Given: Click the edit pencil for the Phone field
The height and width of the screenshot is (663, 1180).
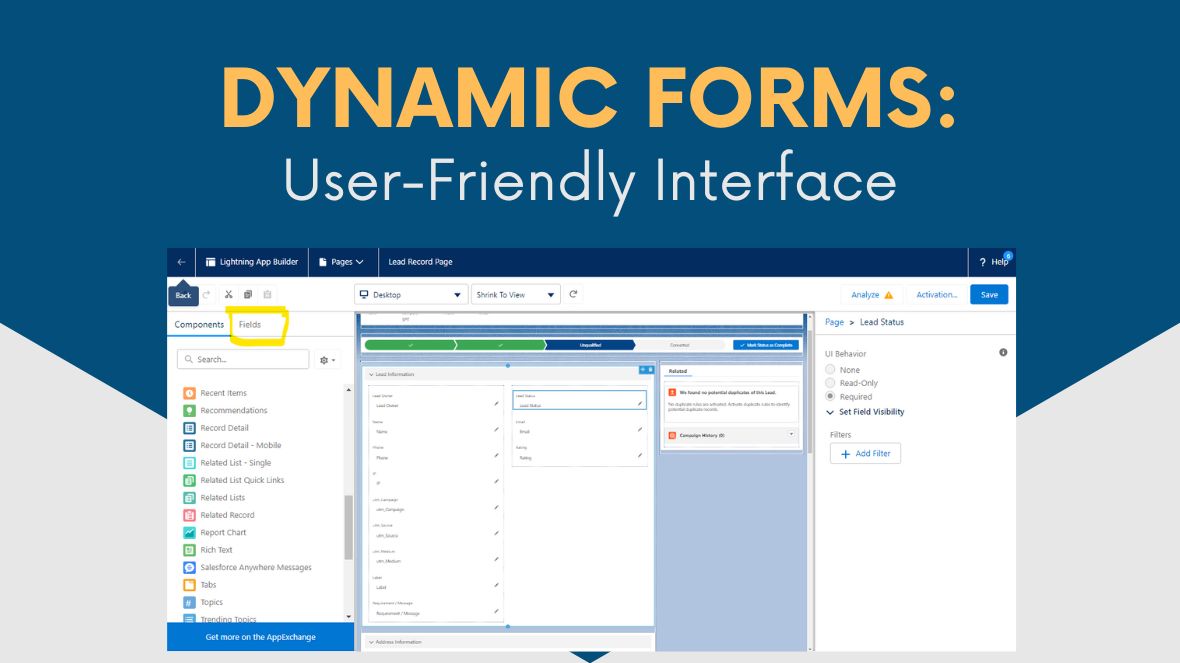Looking at the screenshot, I should coord(496,455).
